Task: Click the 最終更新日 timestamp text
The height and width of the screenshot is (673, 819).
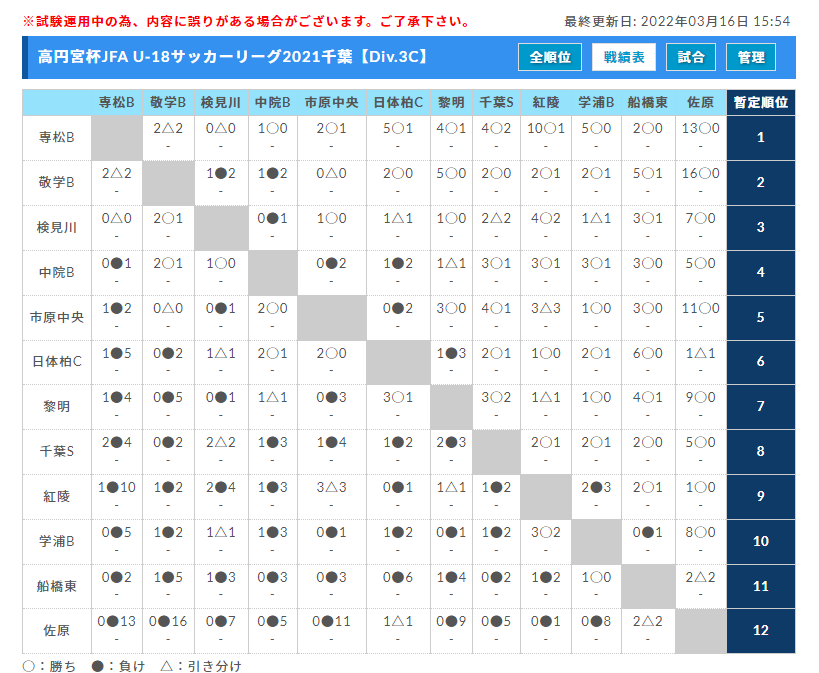Action: pos(677,21)
